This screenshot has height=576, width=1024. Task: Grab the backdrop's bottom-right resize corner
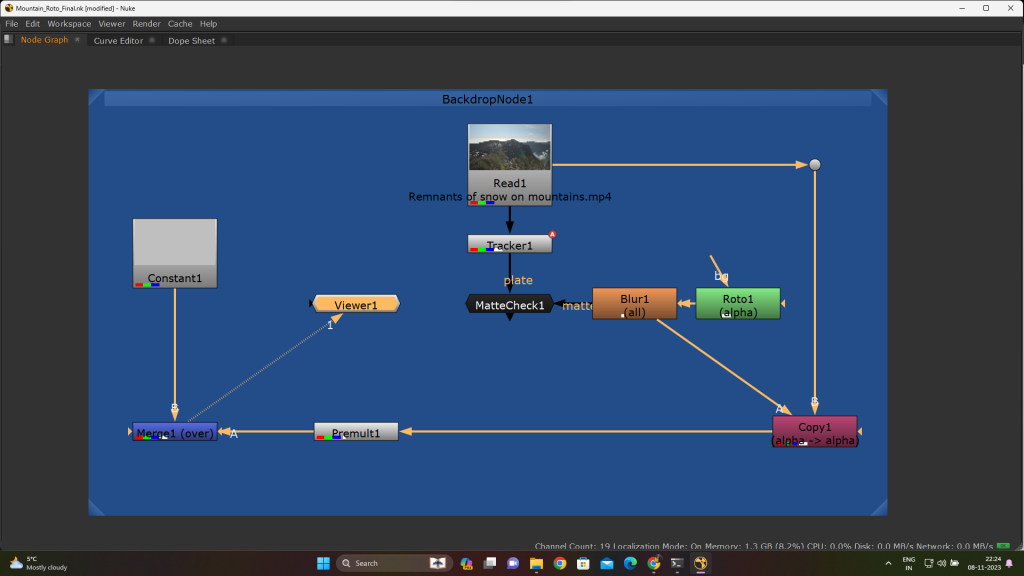click(880, 508)
